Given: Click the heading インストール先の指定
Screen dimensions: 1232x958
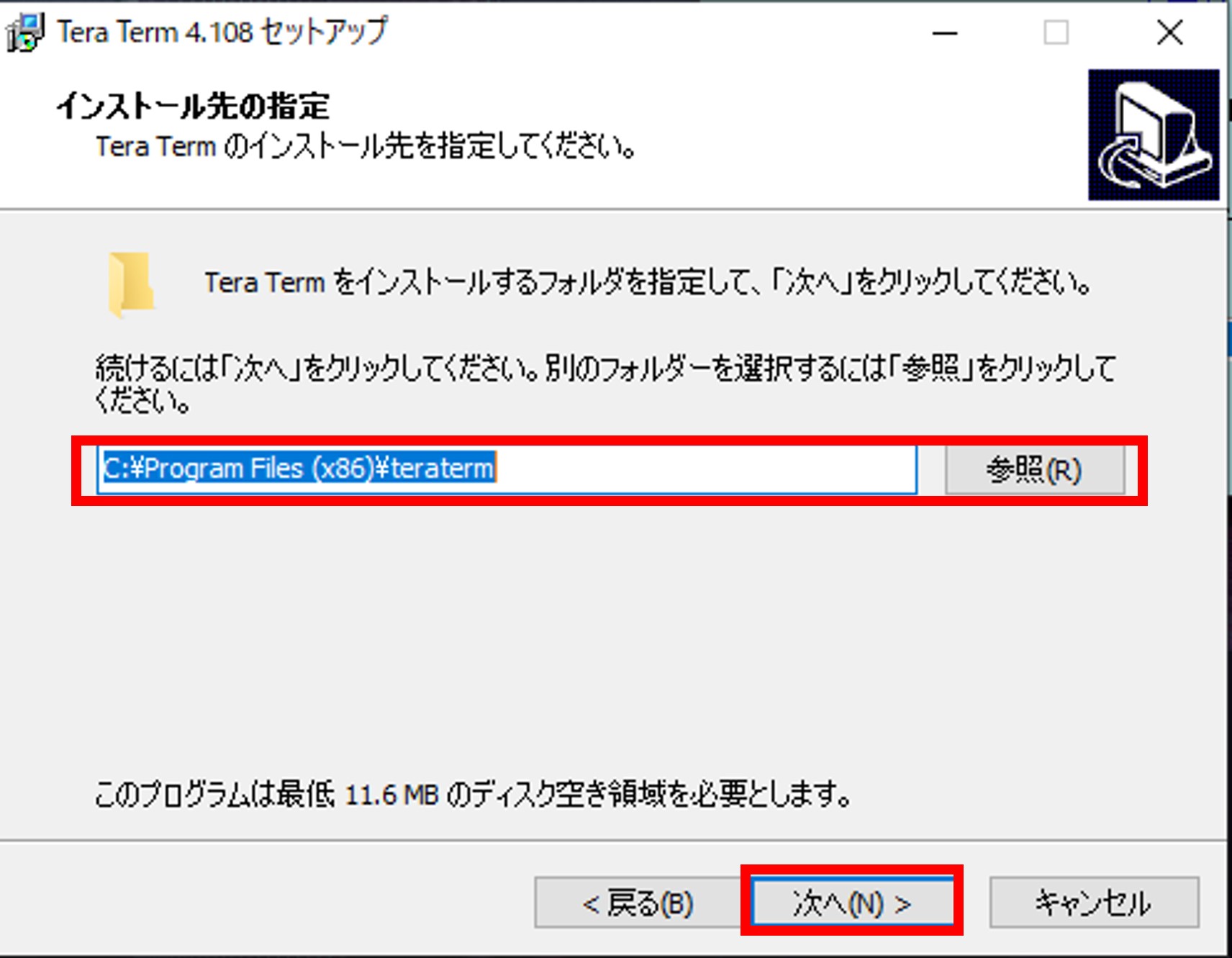Looking at the screenshot, I should click(x=193, y=107).
